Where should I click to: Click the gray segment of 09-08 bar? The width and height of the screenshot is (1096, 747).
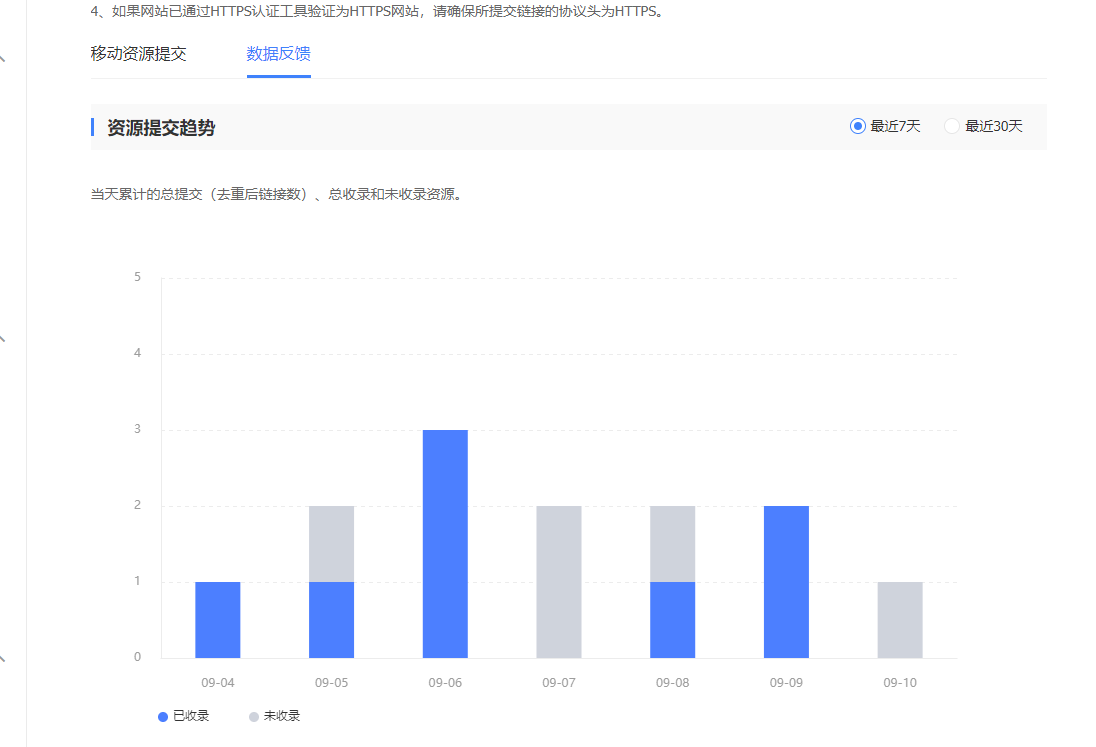(672, 544)
